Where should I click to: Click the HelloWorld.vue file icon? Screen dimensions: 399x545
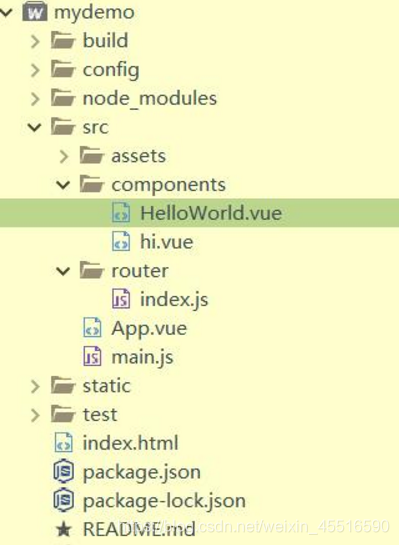point(121,212)
